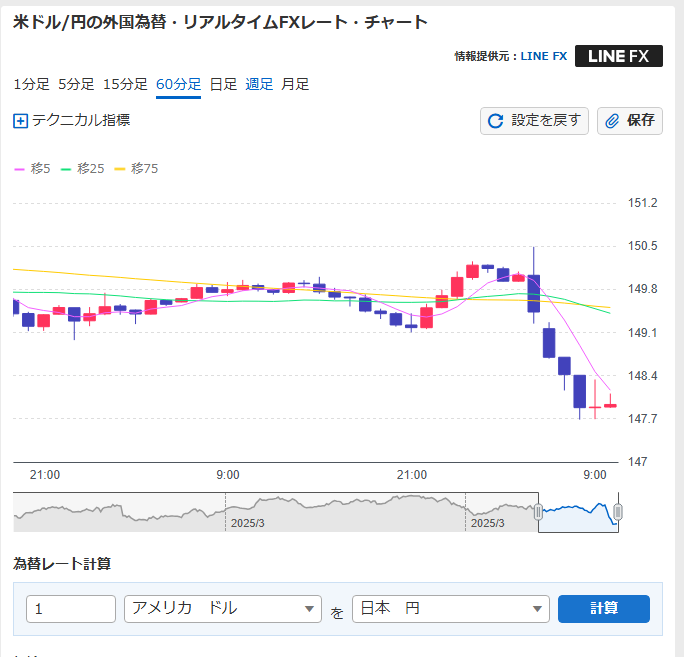Toggle the 移75 moving average legend
Screen dimensions: 684x657
point(136,168)
